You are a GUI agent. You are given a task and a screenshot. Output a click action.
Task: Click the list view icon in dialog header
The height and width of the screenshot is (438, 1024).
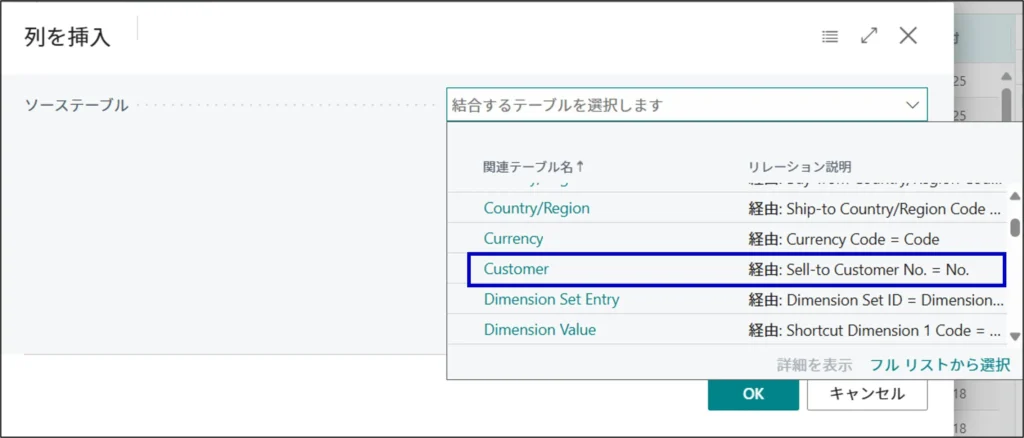[x=829, y=37]
